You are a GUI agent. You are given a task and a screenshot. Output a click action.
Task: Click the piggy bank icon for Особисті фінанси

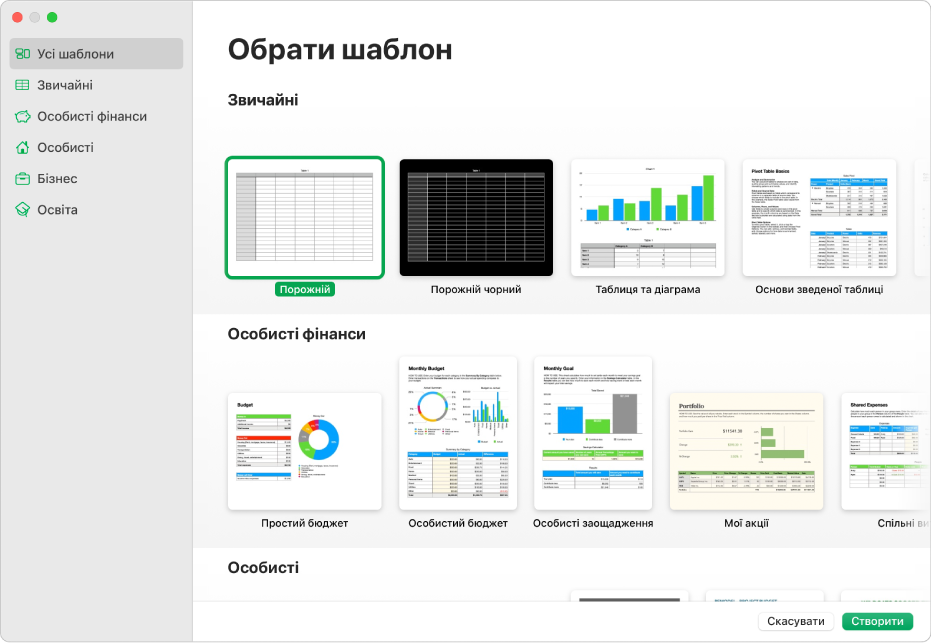click(23, 116)
